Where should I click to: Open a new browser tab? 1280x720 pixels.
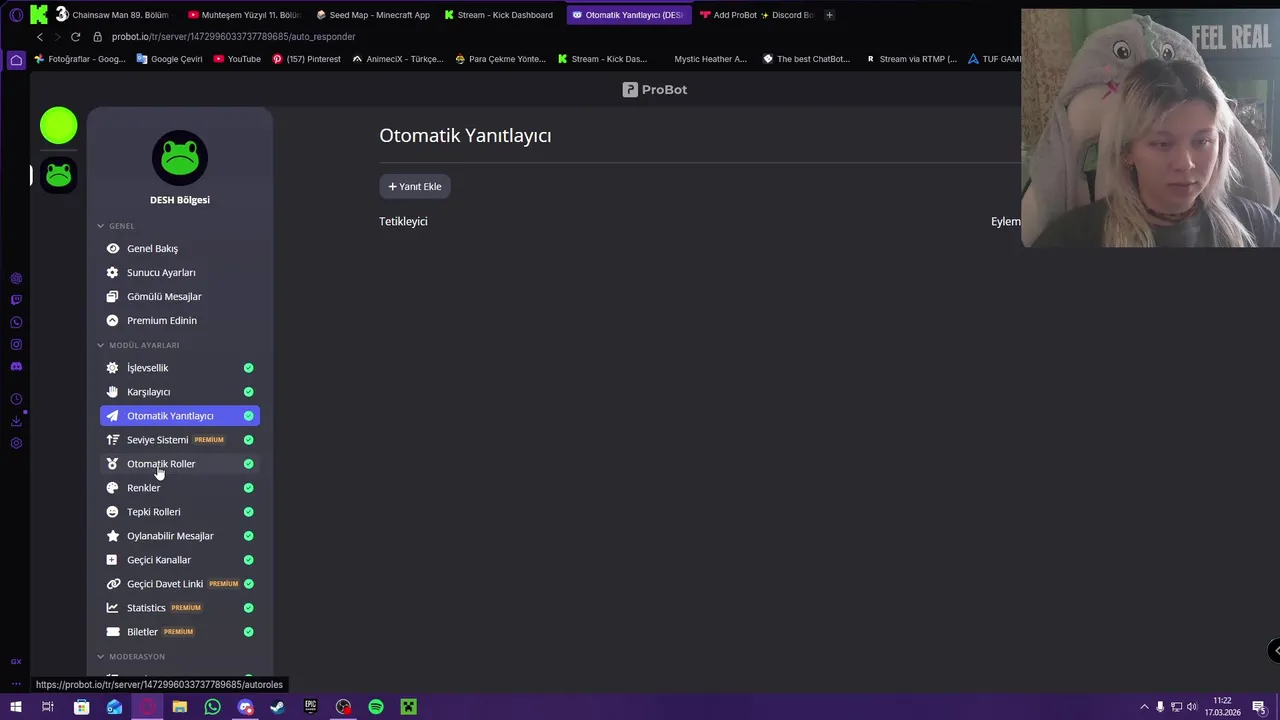829,15
